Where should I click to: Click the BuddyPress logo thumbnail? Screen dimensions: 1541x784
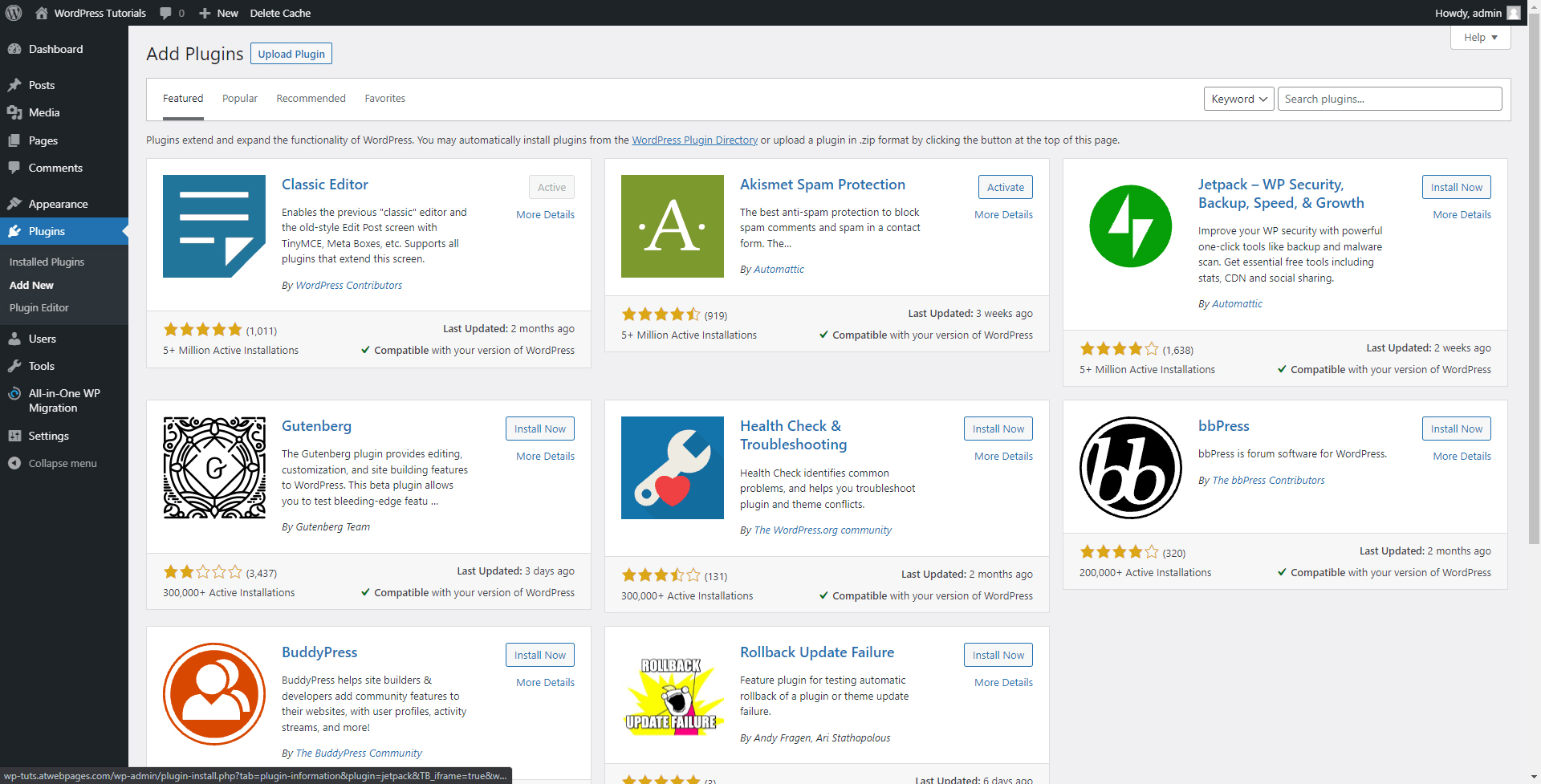click(x=214, y=694)
